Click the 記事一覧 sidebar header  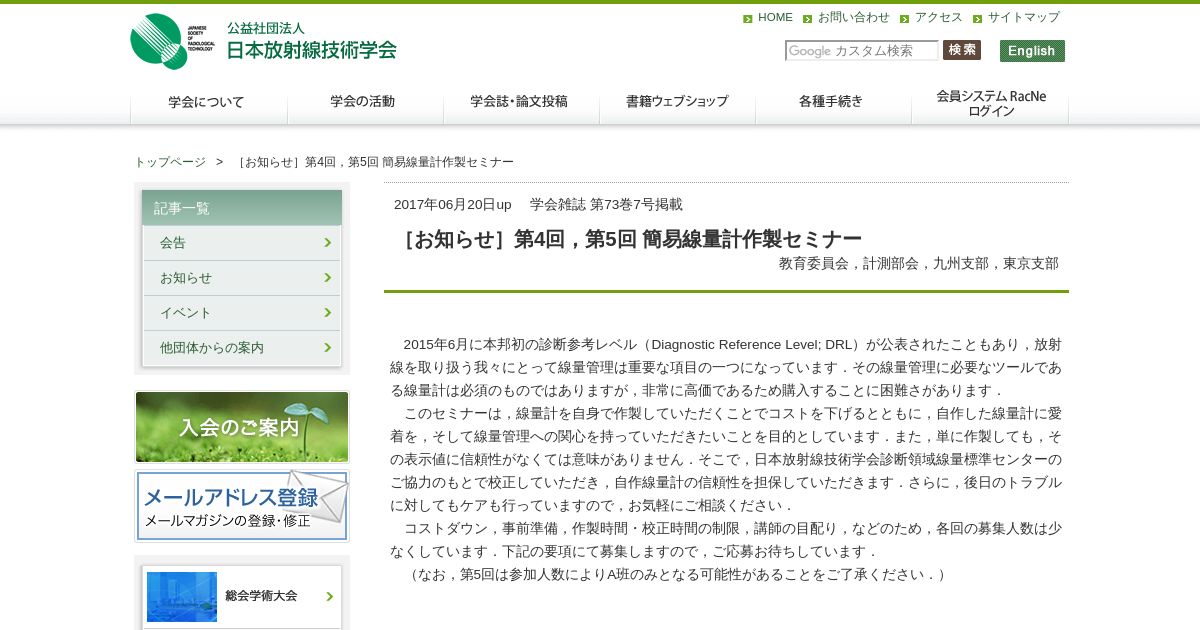pyautogui.click(x=242, y=208)
